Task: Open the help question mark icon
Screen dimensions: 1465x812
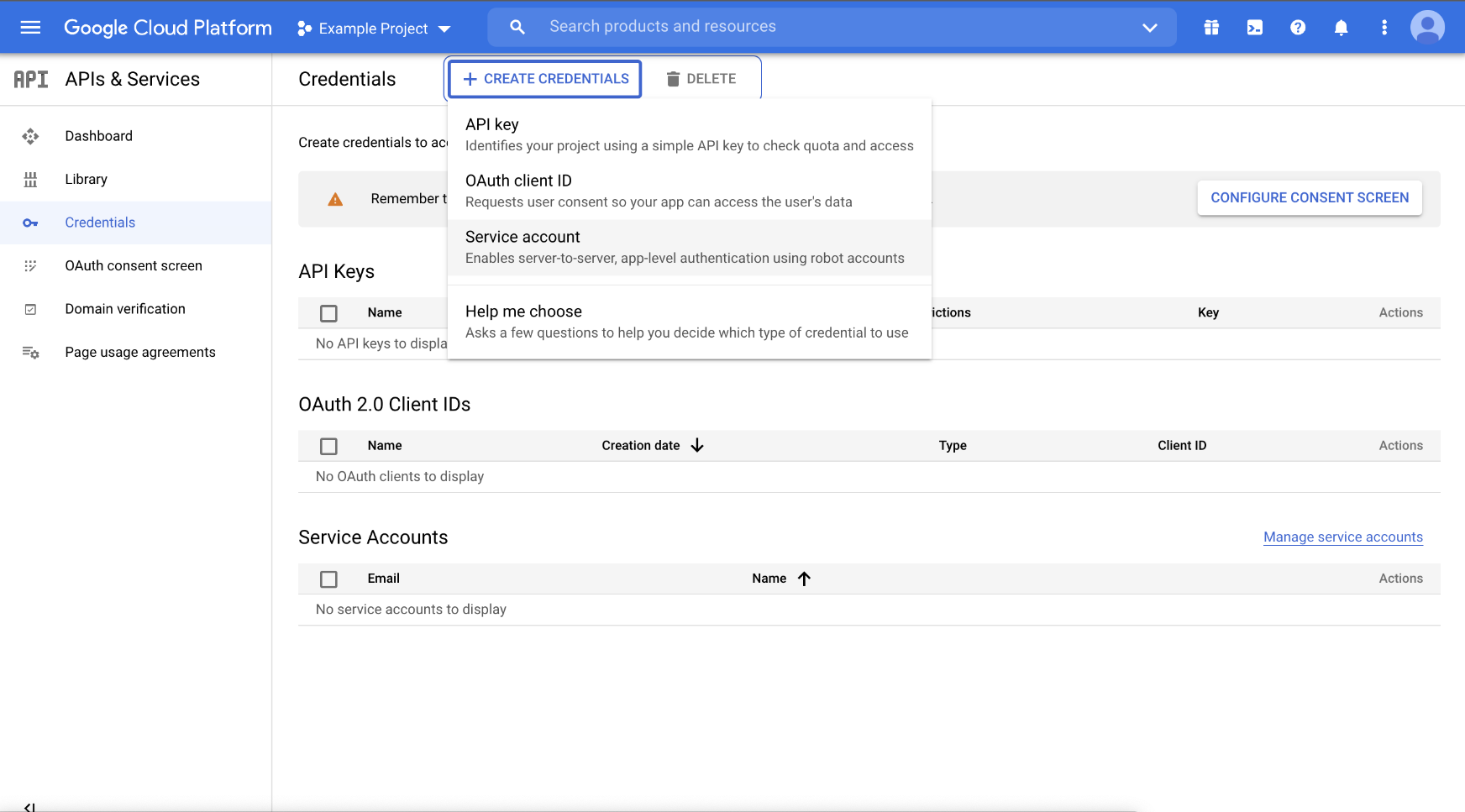Action: point(1298,28)
